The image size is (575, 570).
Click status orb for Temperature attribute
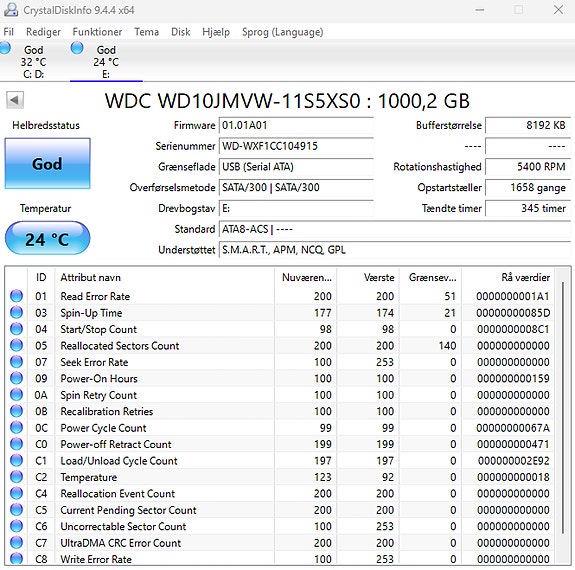pos(16,476)
